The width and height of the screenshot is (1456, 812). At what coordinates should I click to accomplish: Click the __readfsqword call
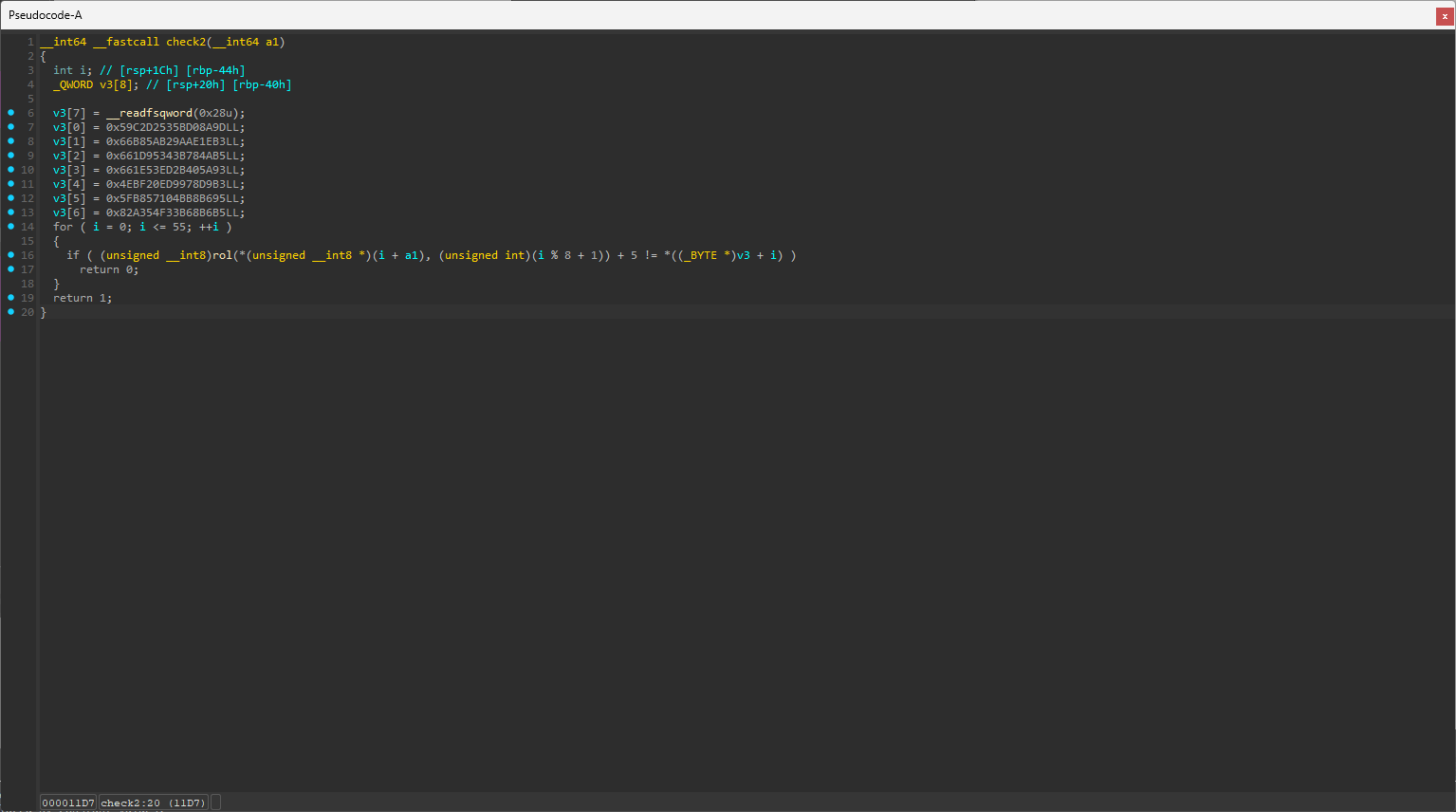149,113
